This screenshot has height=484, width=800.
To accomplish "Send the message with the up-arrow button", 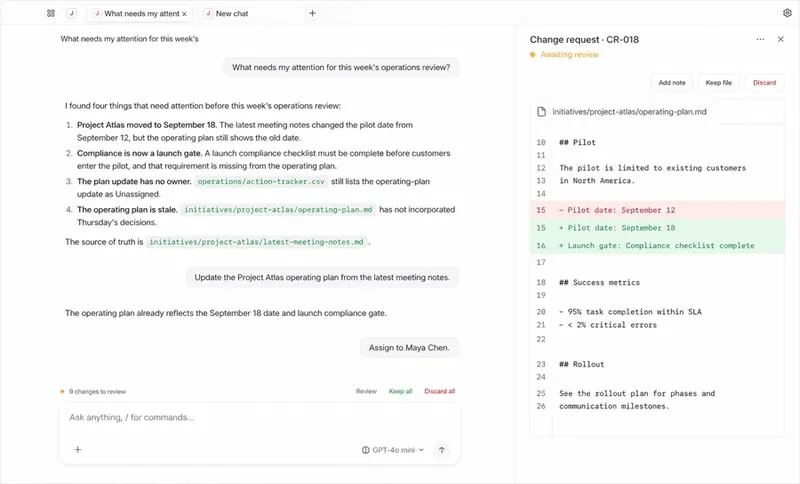I will pyautogui.click(x=442, y=450).
